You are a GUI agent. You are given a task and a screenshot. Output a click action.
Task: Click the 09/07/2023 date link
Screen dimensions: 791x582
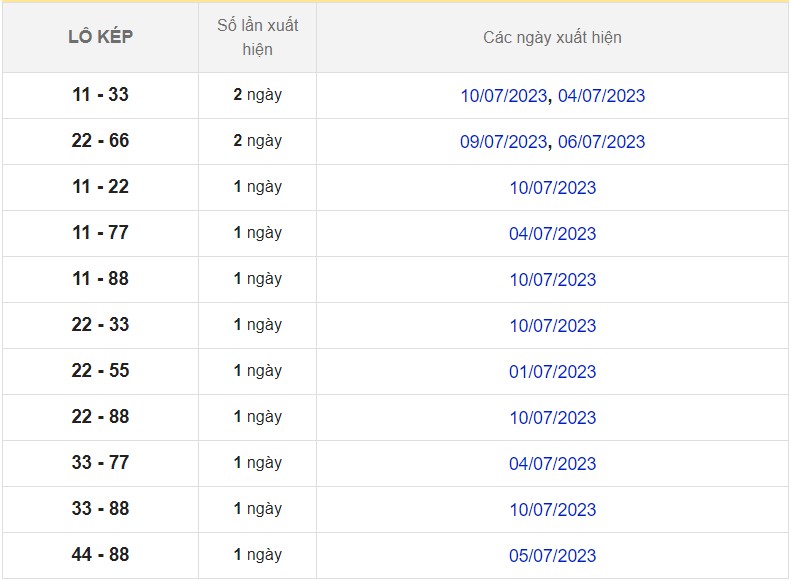(503, 142)
